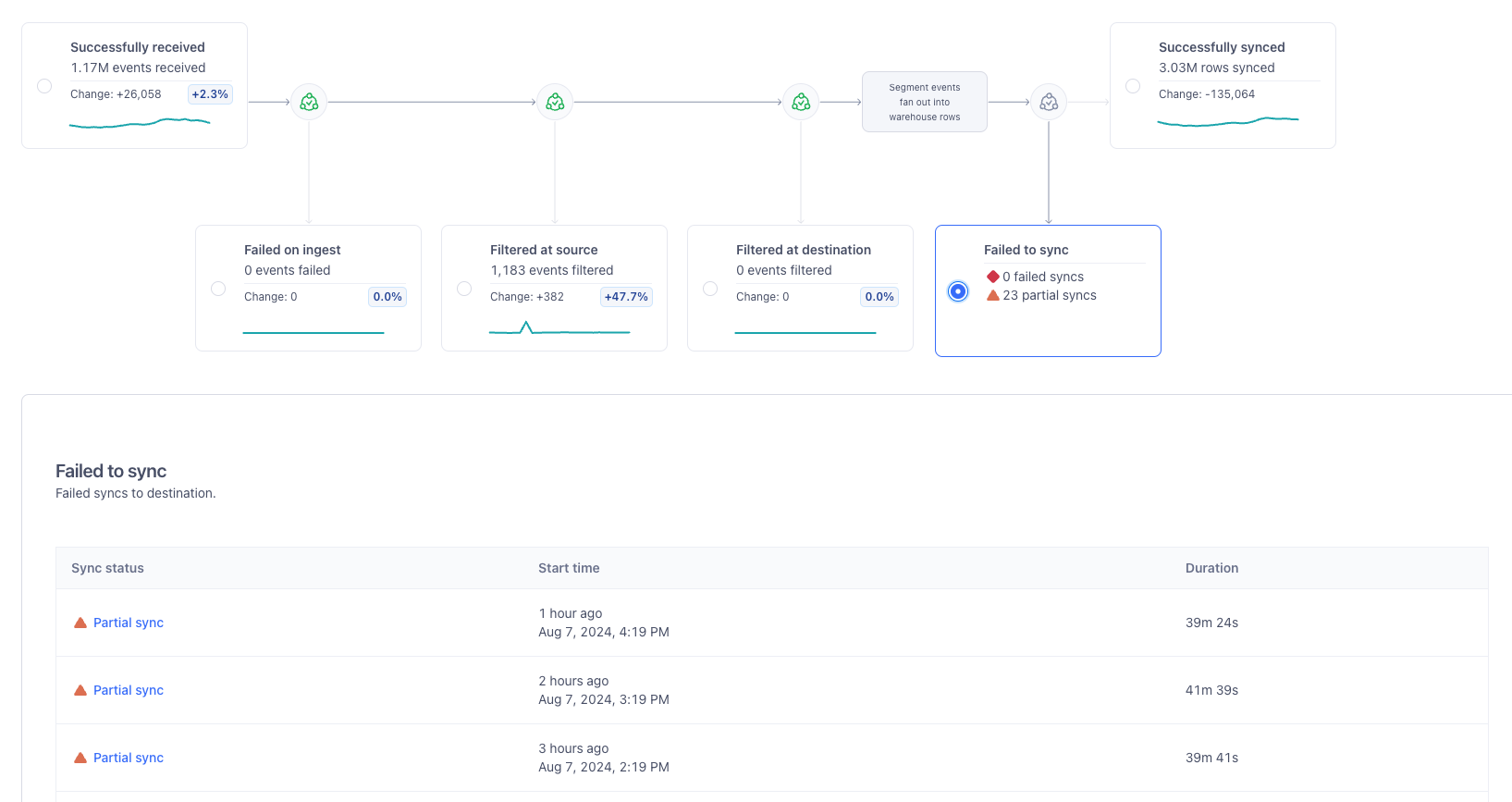1512x802 pixels.
Task: Click the Duration column header
Action: coord(1211,568)
